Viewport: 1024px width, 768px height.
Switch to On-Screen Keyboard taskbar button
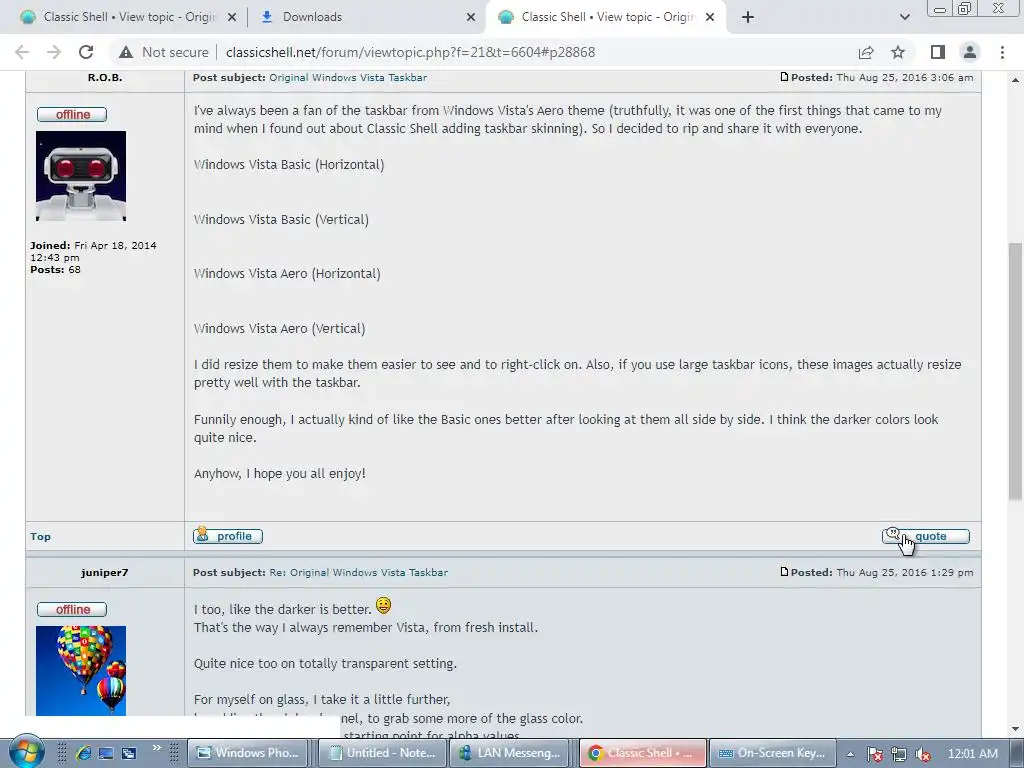pos(773,753)
